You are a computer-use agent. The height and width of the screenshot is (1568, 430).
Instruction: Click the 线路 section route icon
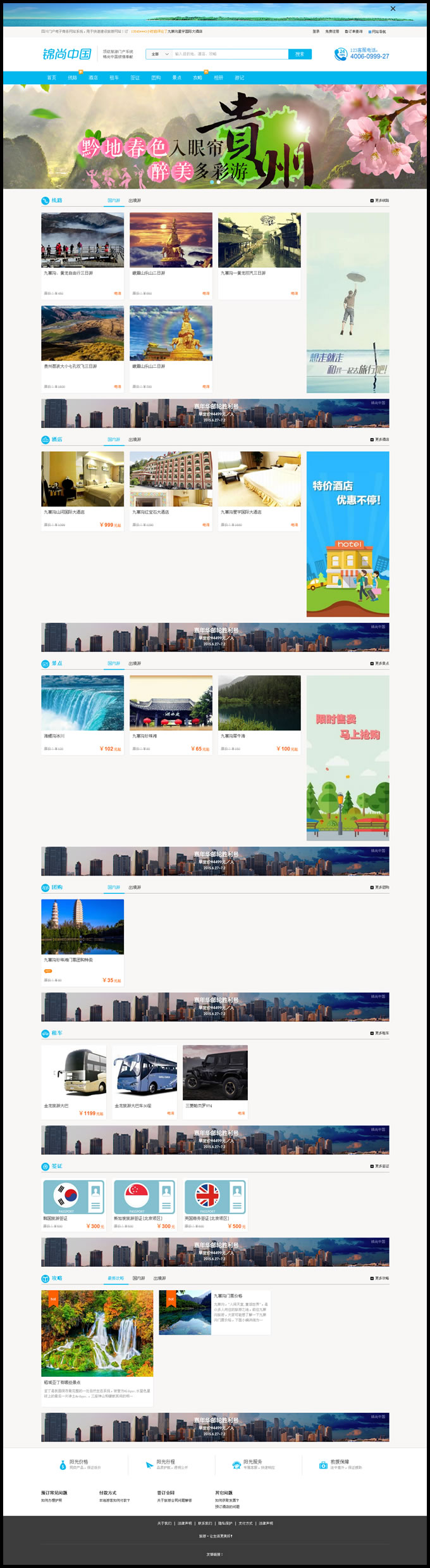click(x=45, y=201)
